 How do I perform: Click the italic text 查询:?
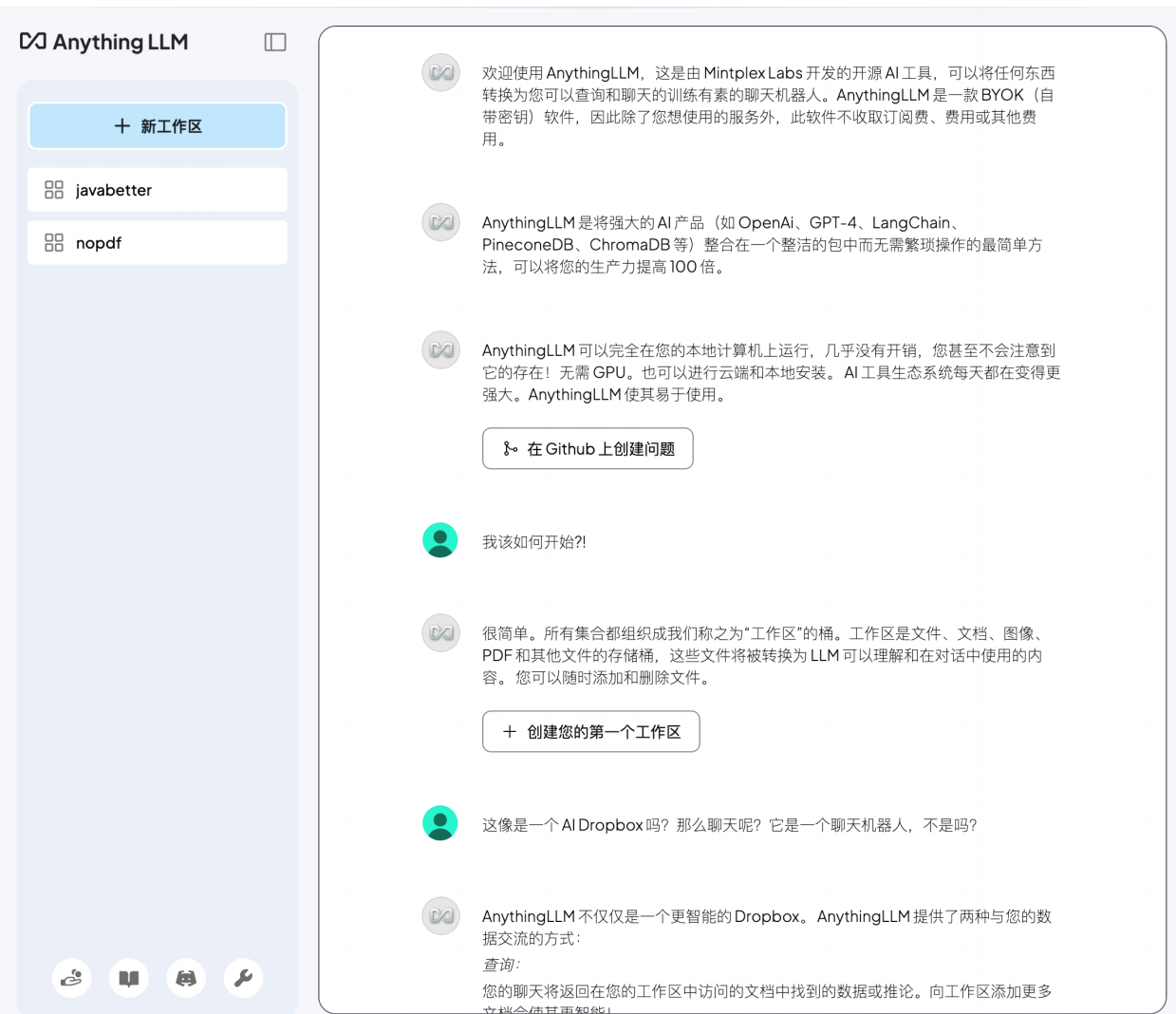501,965
